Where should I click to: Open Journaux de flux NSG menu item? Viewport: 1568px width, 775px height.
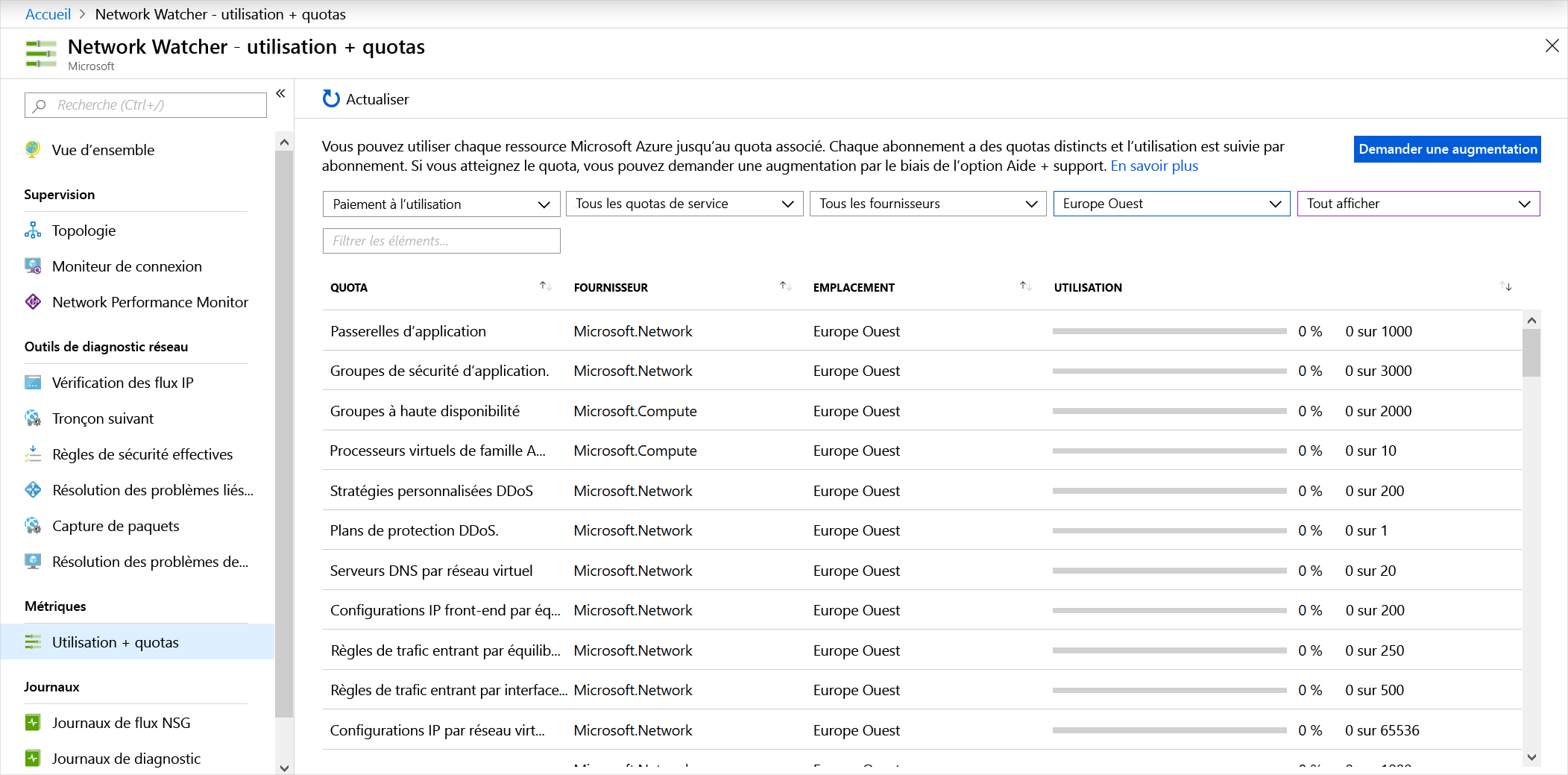[x=121, y=723]
